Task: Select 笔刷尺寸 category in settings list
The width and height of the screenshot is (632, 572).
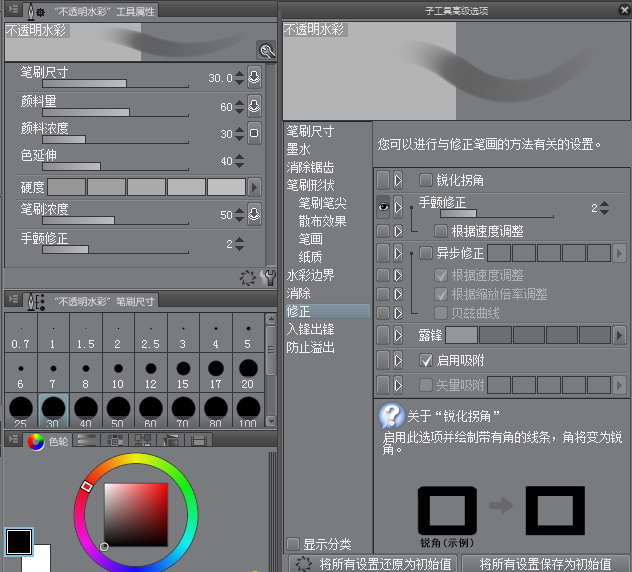Action: (310, 131)
